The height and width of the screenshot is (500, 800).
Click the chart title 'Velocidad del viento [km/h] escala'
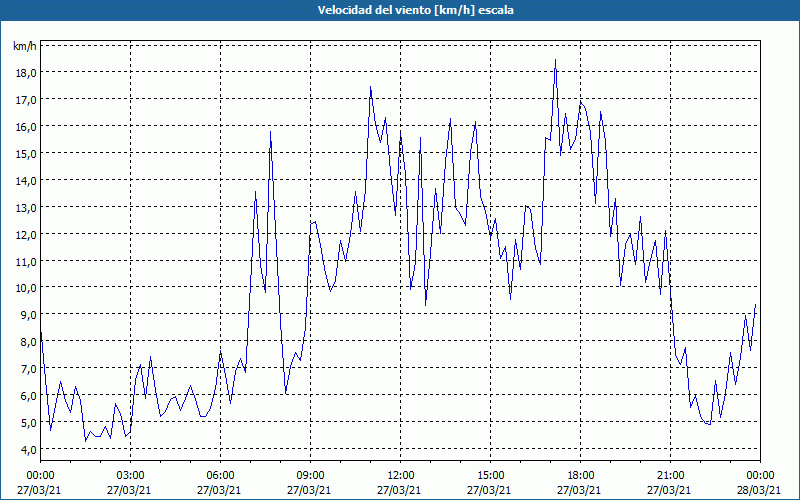click(x=415, y=10)
